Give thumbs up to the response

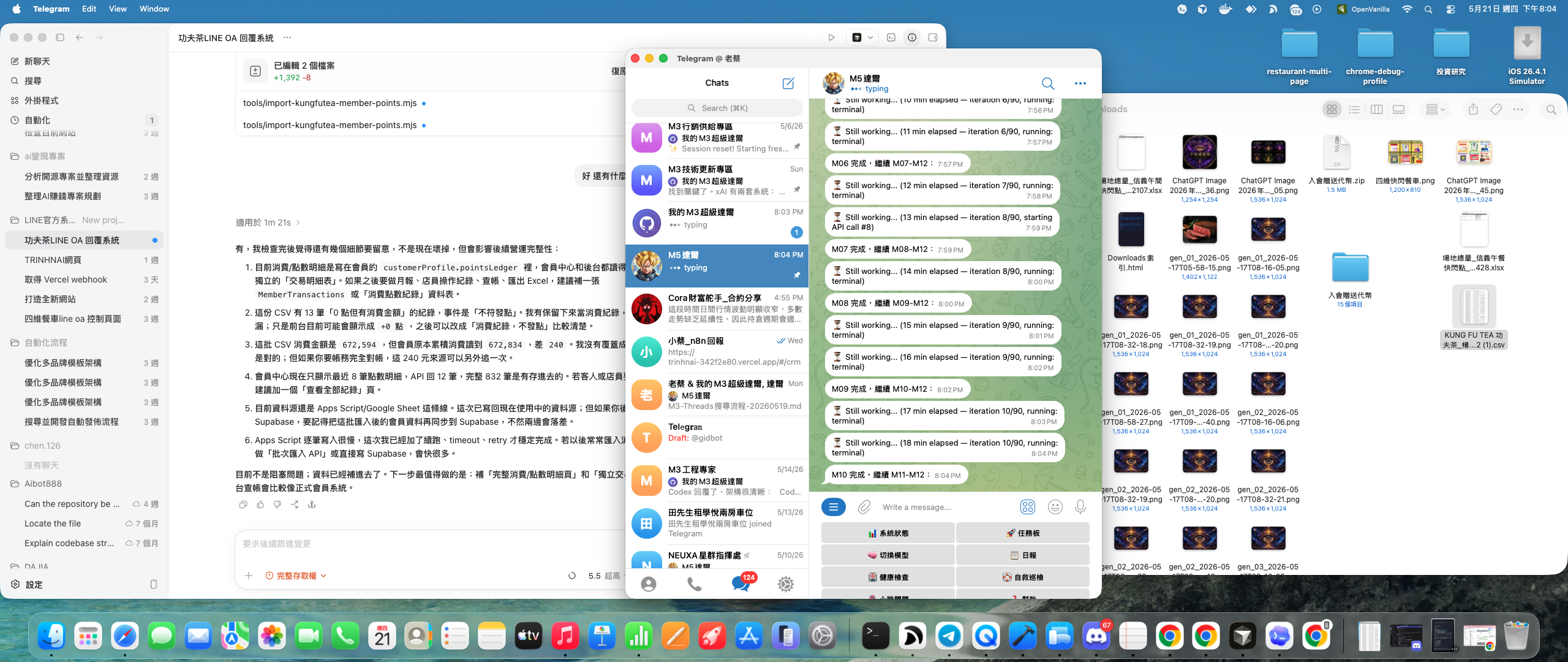(260, 504)
